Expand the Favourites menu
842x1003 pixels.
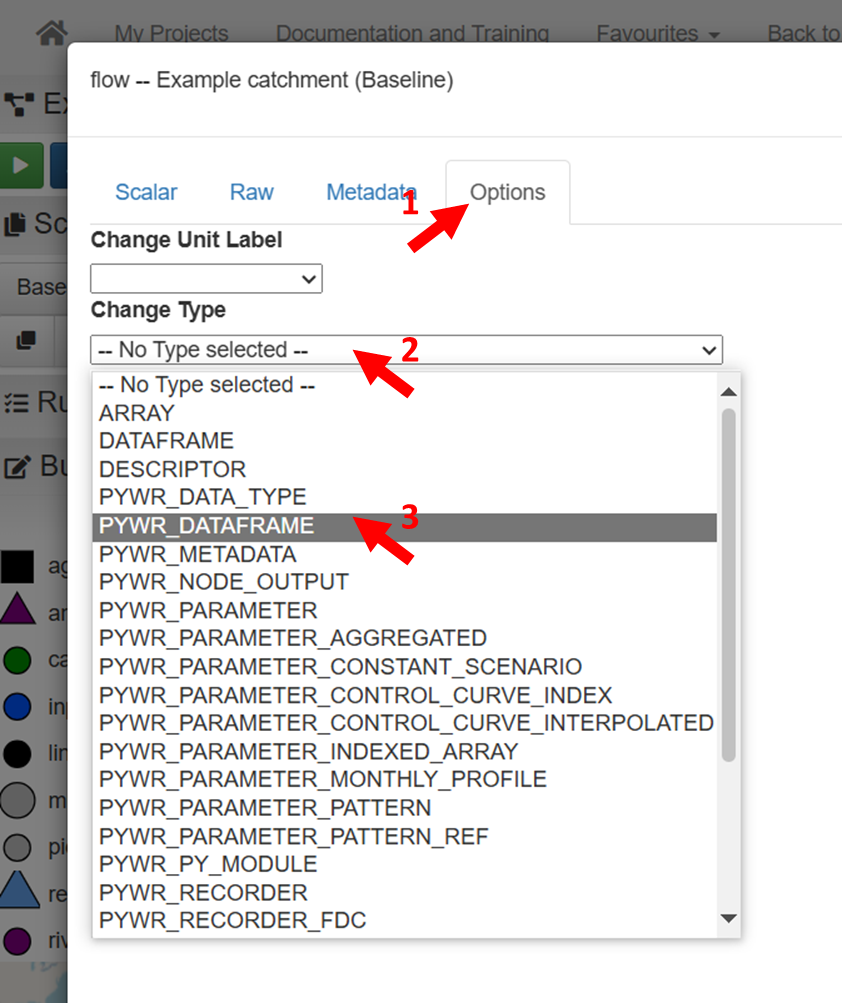658,33
